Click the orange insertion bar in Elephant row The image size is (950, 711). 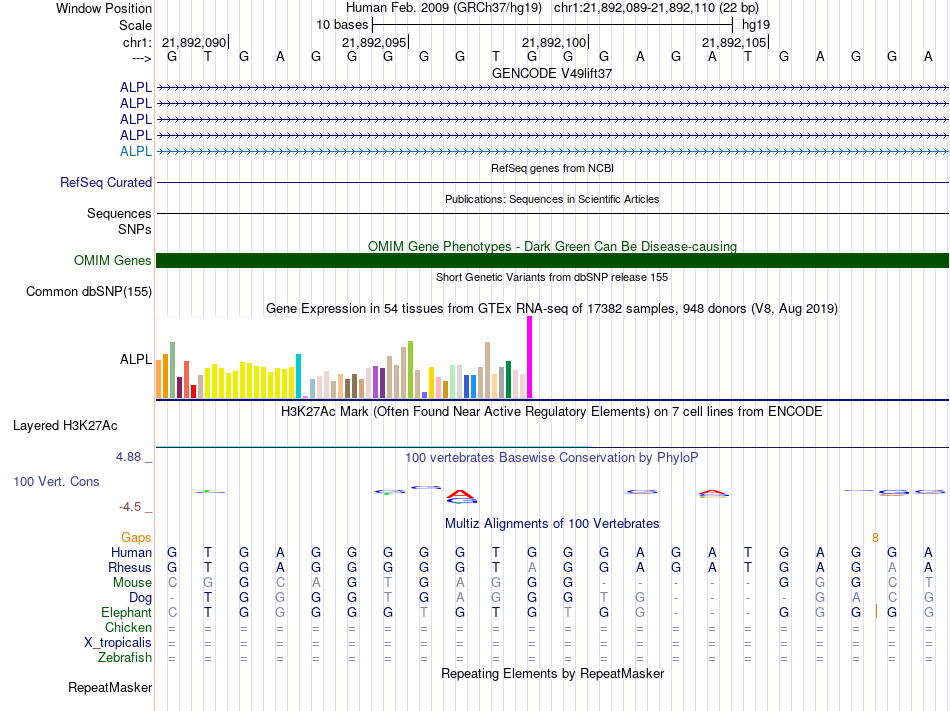click(x=876, y=611)
